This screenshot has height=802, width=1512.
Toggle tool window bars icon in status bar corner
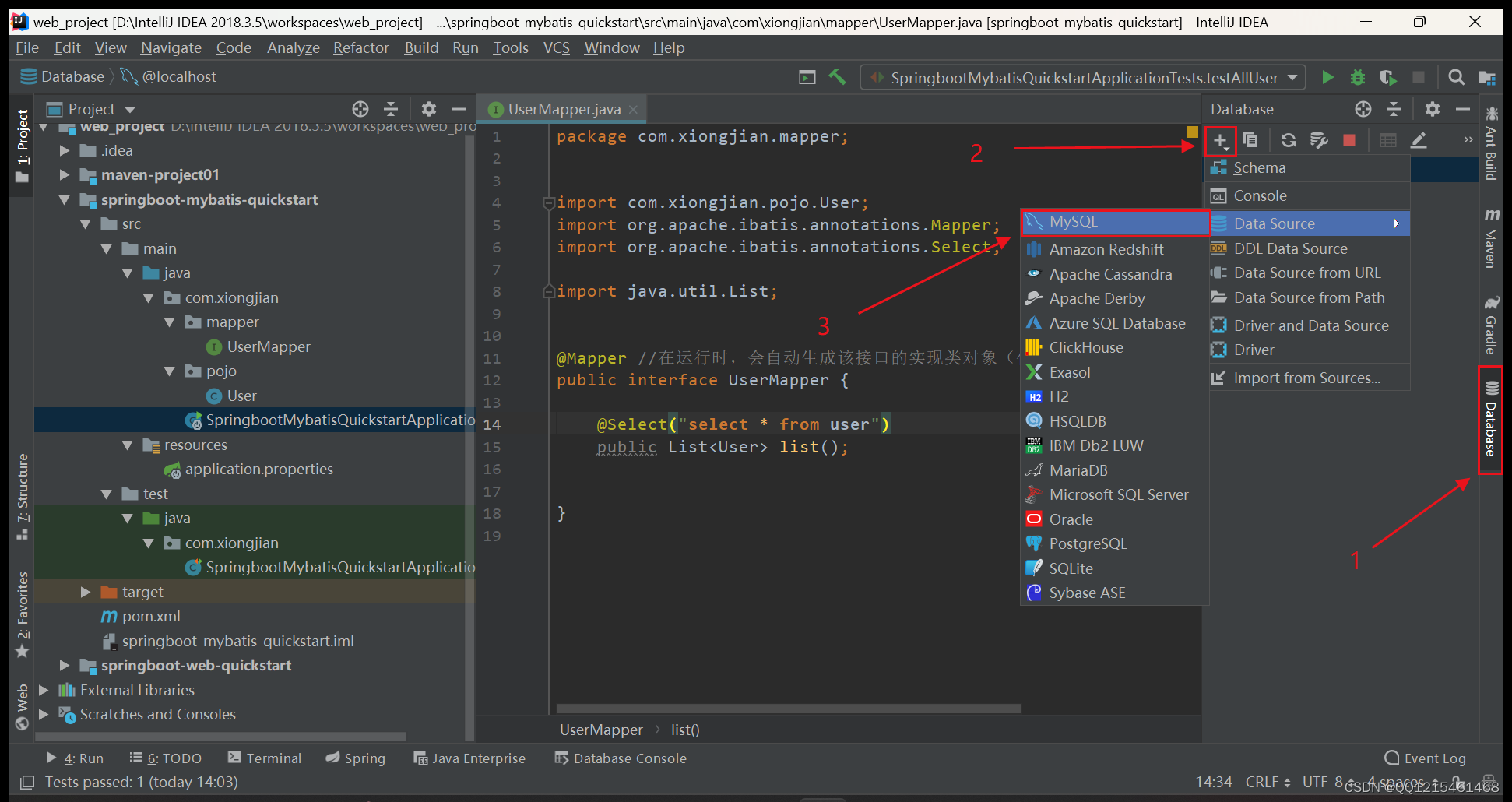27,782
